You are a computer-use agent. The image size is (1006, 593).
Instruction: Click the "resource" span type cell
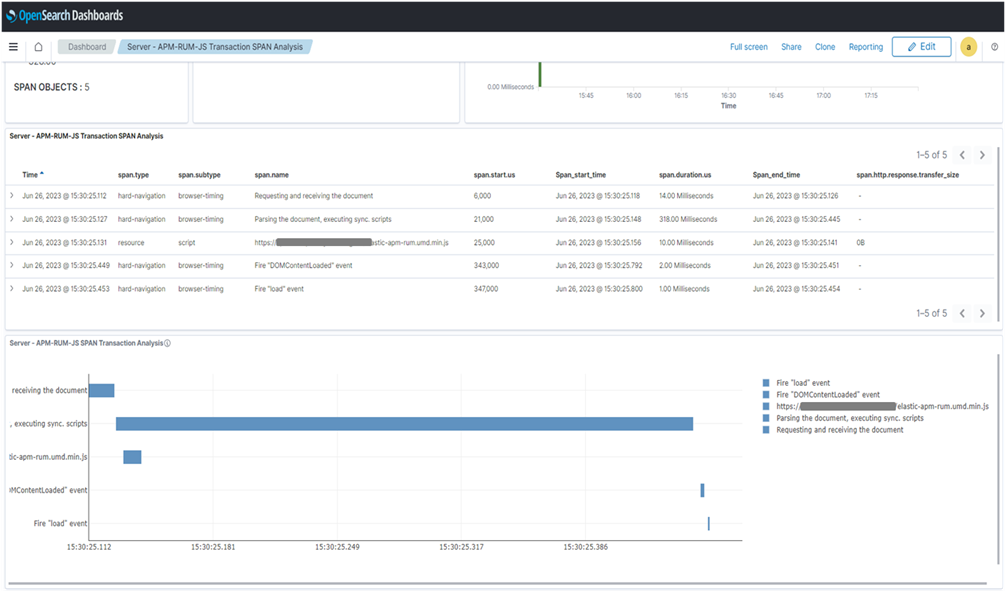[x=131, y=243]
